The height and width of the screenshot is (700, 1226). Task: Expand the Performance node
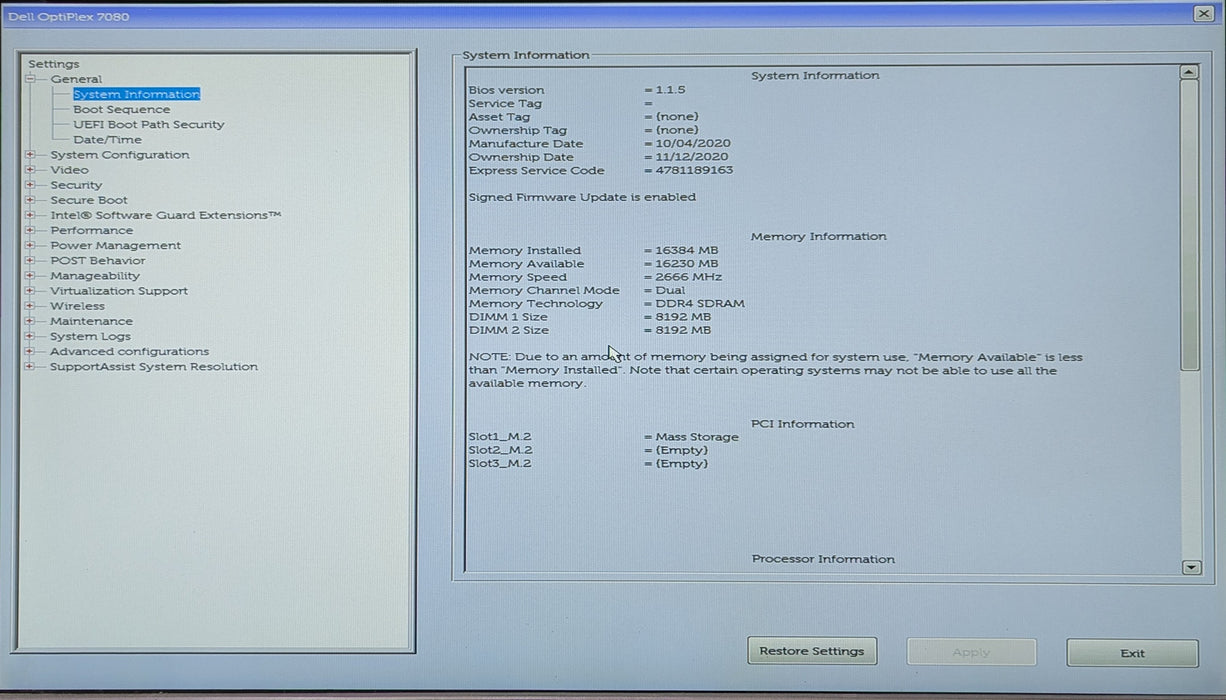[x=30, y=230]
